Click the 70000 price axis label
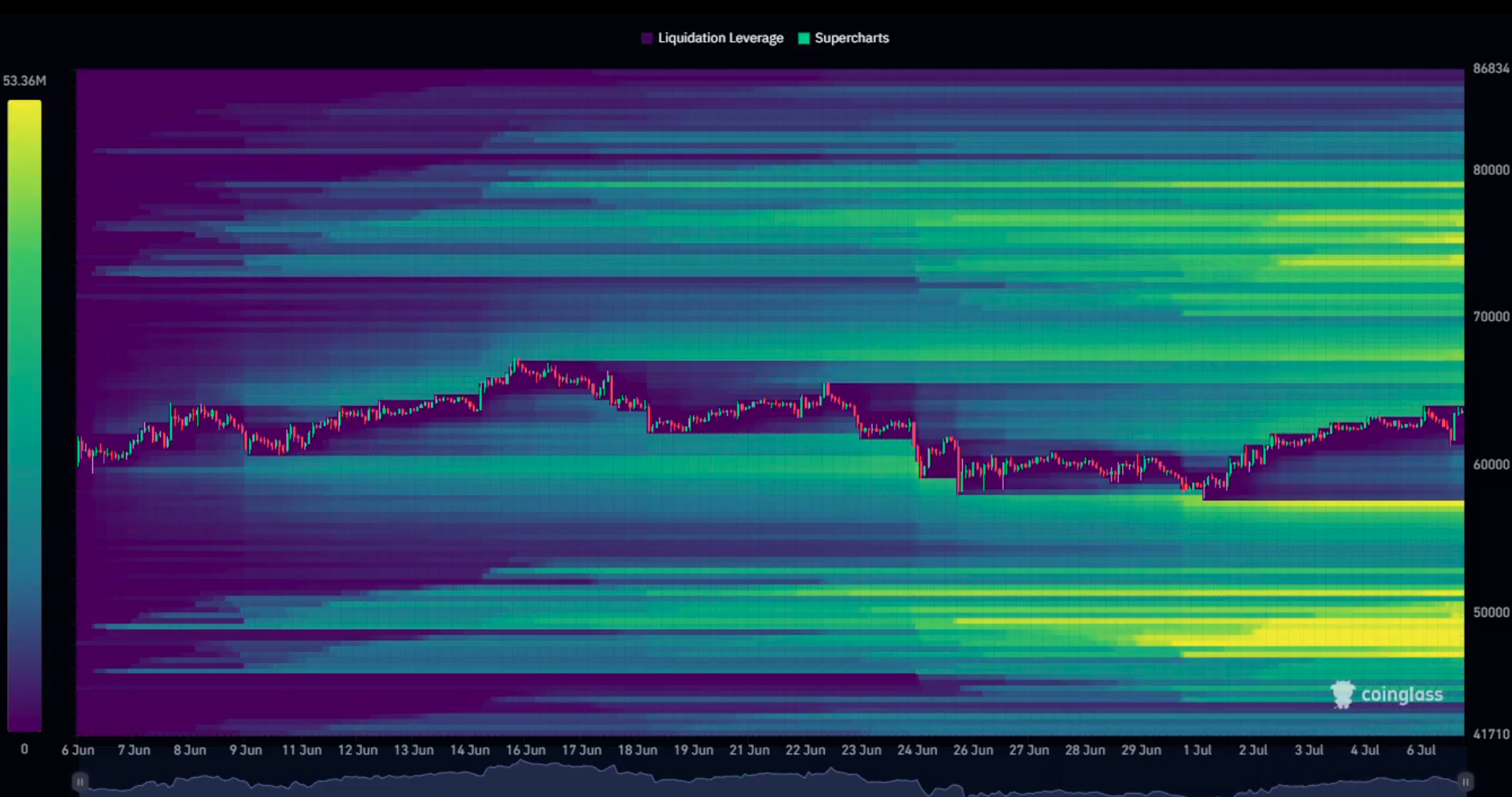Image resolution: width=1512 pixels, height=797 pixels. pos(1491,316)
